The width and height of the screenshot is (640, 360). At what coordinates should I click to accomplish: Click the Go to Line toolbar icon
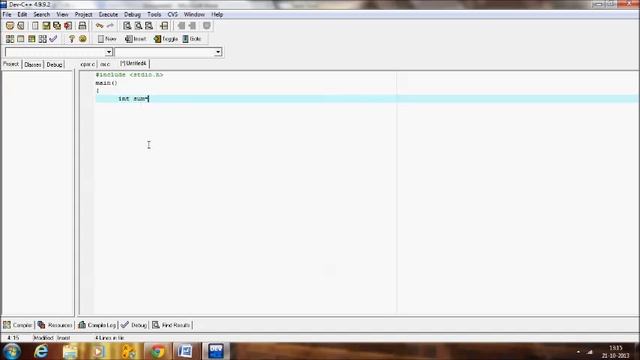click(x=164, y=26)
